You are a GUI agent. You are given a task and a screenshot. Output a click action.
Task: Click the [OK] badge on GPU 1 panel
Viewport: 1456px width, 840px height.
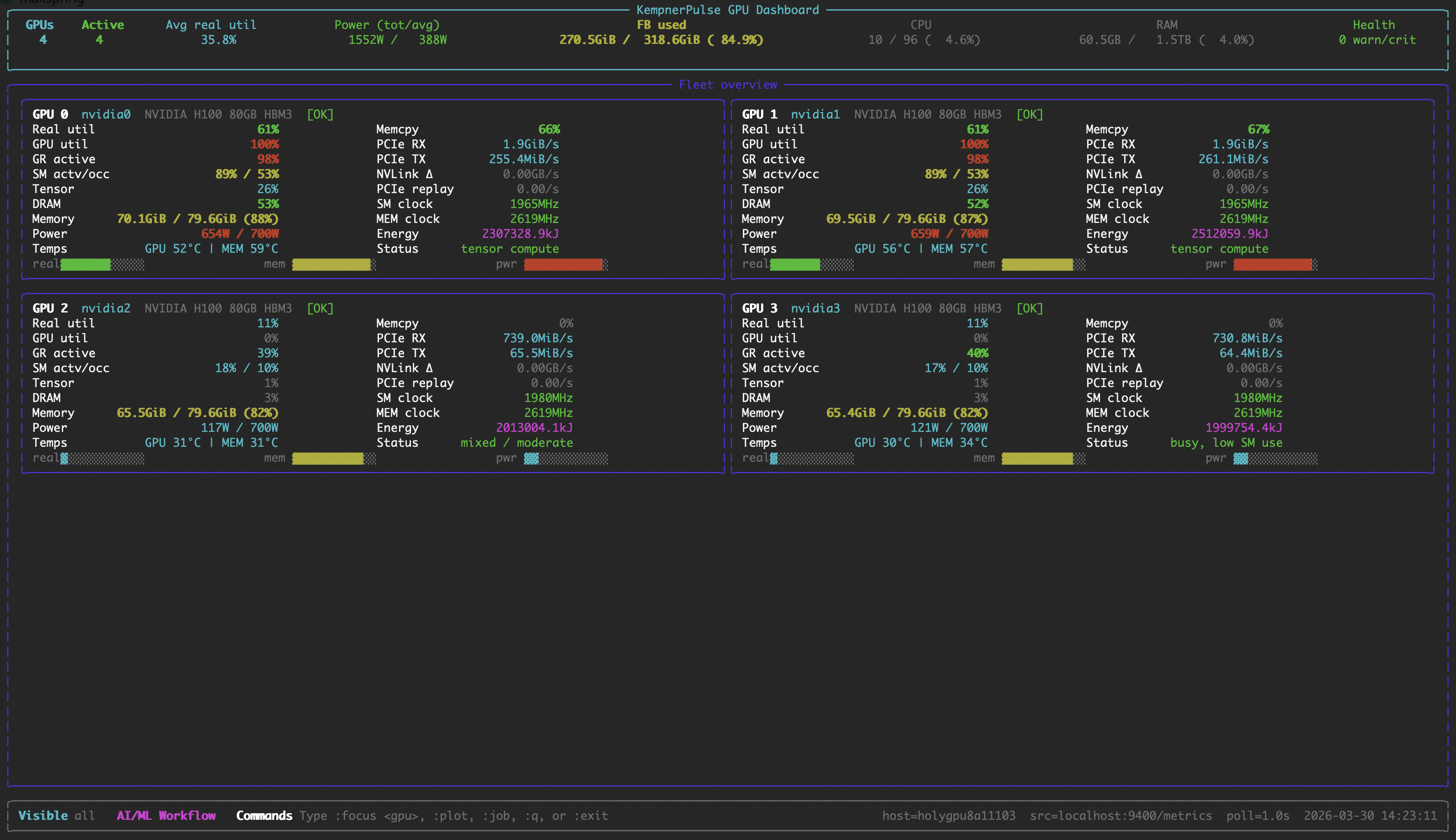coord(1031,114)
